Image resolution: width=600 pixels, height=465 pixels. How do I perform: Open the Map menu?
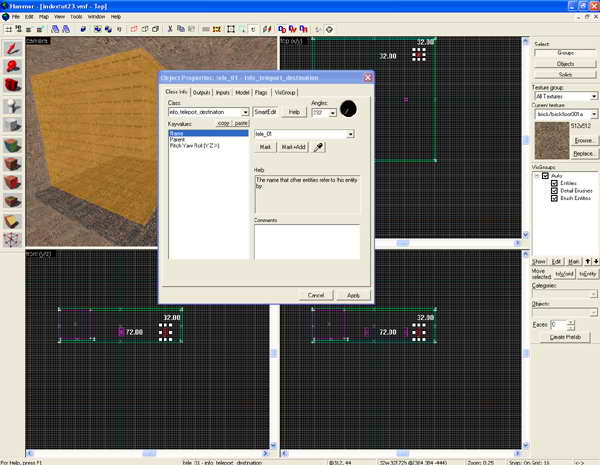click(x=43, y=17)
